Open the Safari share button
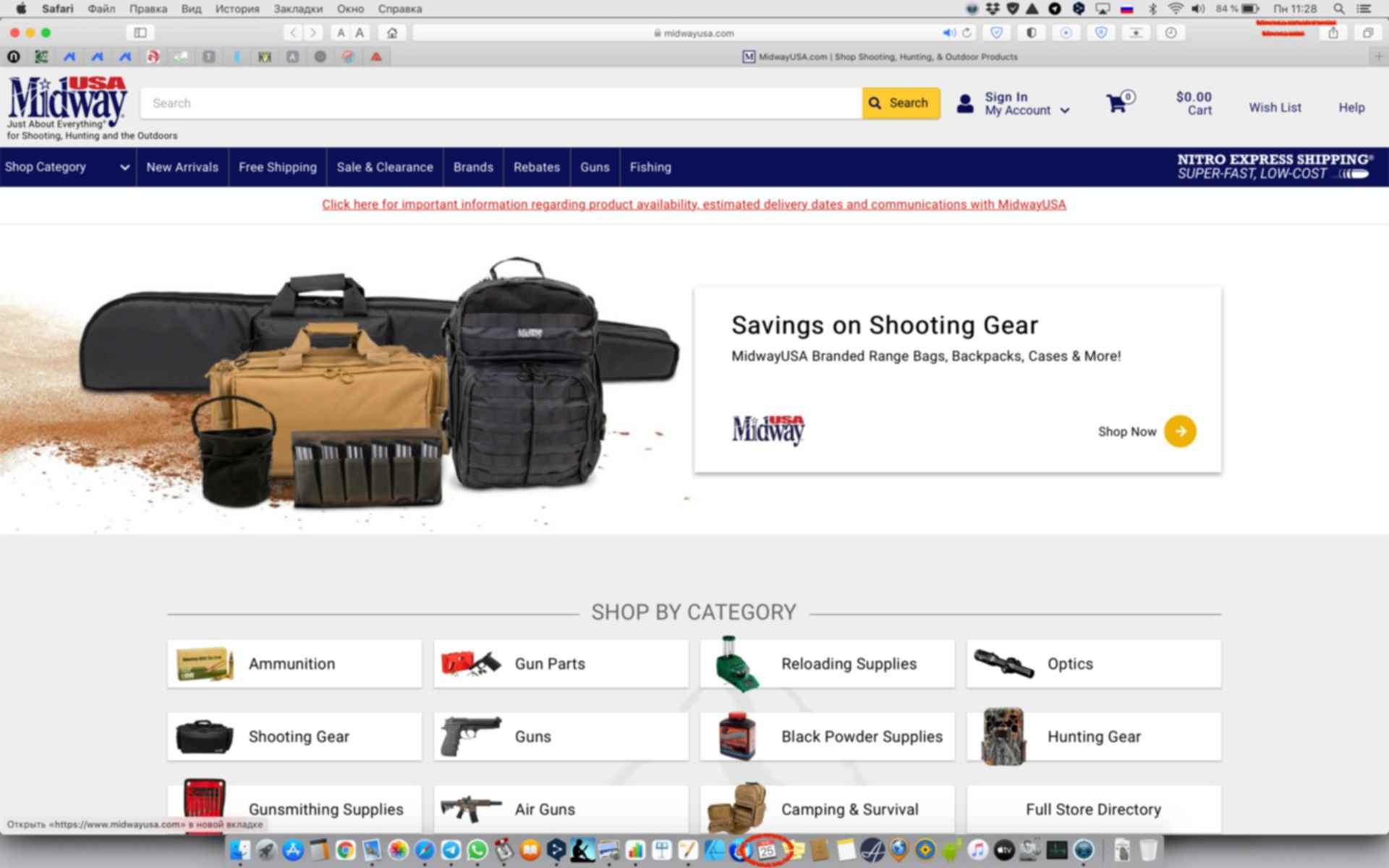 (1333, 33)
